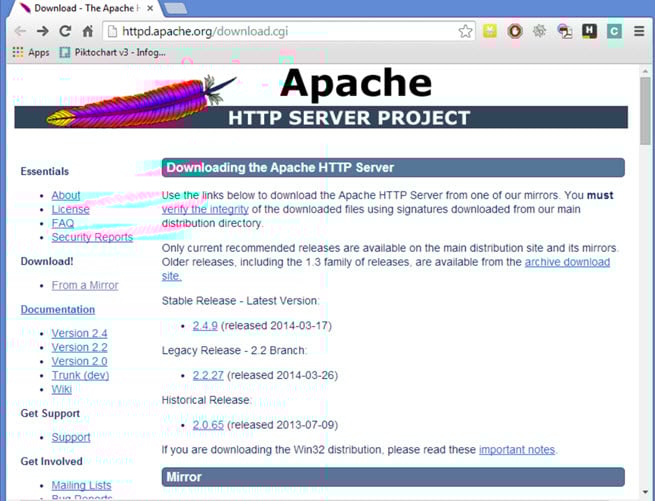Follow the verify the integrity link
Viewport: 655px width, 501px height.
click(205, 209)
